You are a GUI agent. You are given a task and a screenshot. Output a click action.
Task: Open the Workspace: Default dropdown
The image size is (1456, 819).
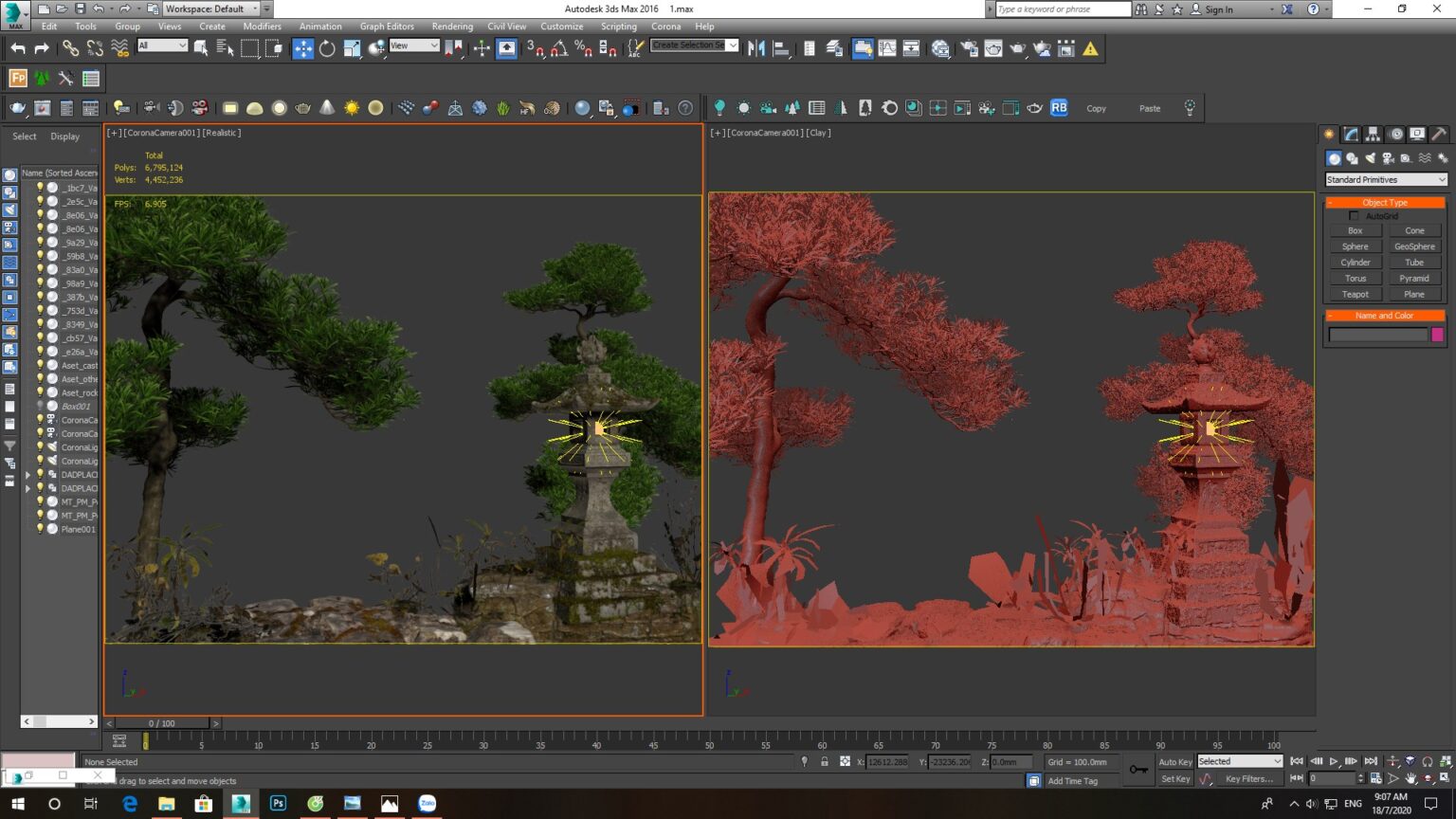point(211,9)
